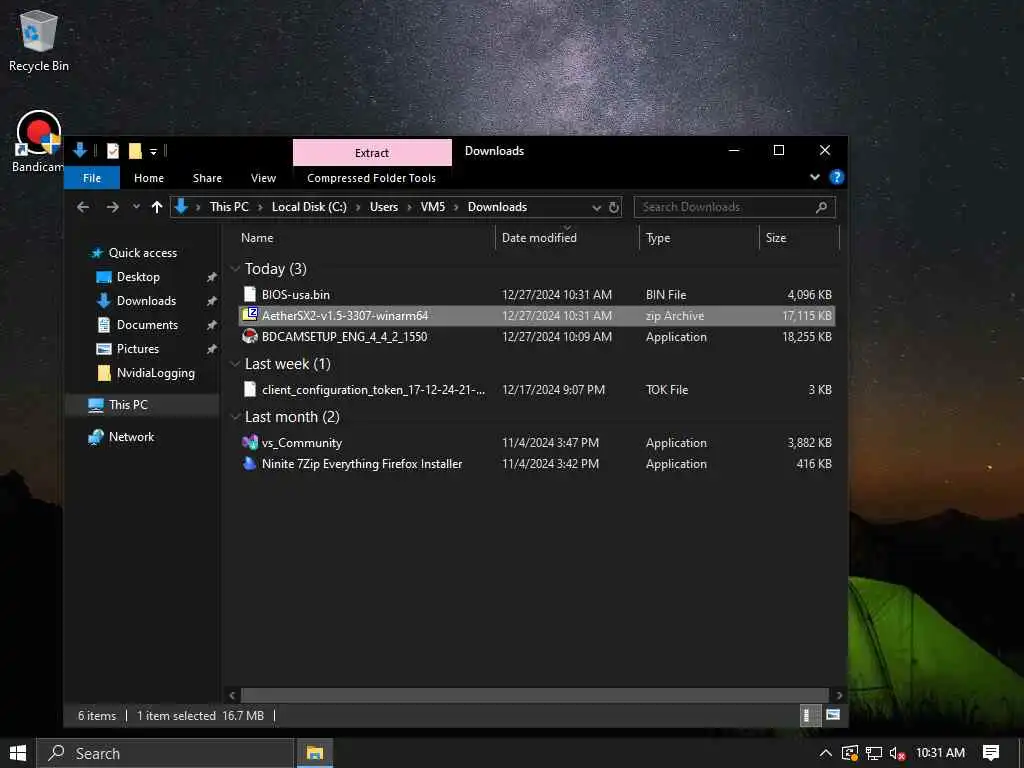Select This PC in navigation pane
Image resolution: width=1024 pixels, height=768 pixels.
click(x=128, y=405)
